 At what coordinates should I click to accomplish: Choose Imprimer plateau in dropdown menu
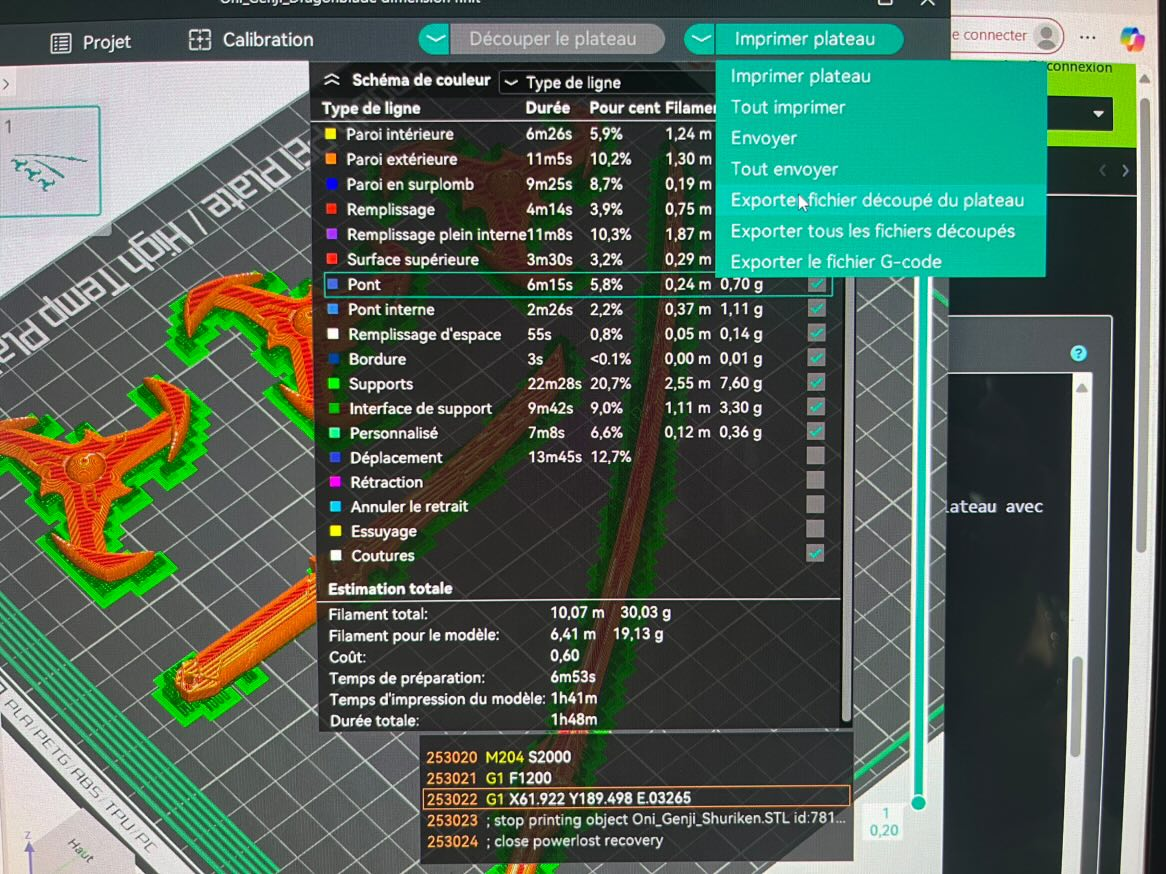click(x=801, y=76)
